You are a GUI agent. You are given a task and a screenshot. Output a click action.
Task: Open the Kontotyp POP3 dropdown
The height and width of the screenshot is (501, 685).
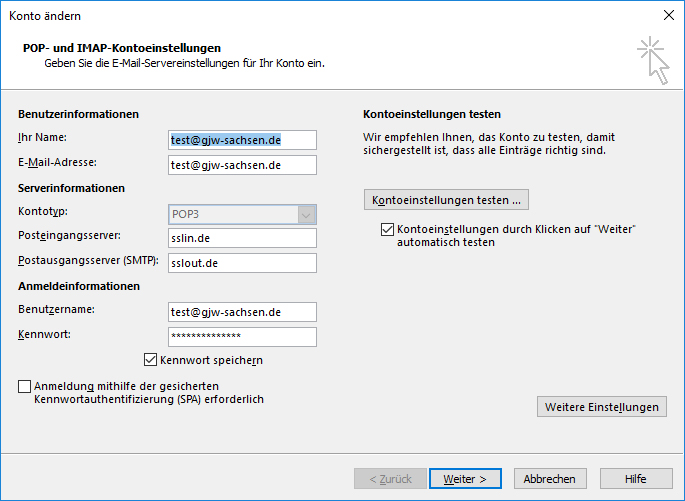[242, 214]
